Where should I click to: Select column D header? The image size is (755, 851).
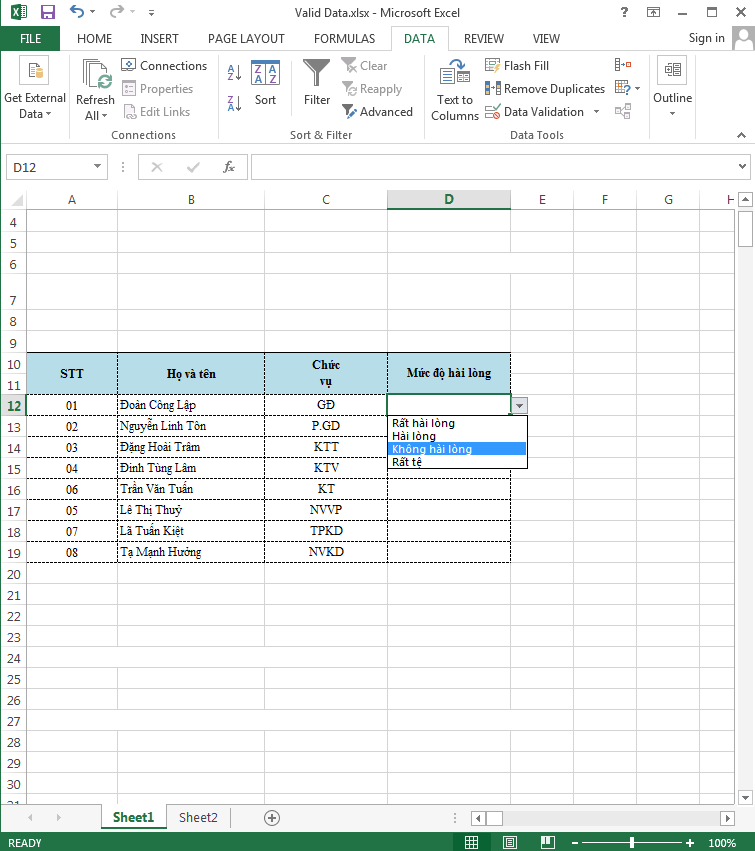[448, 200]
